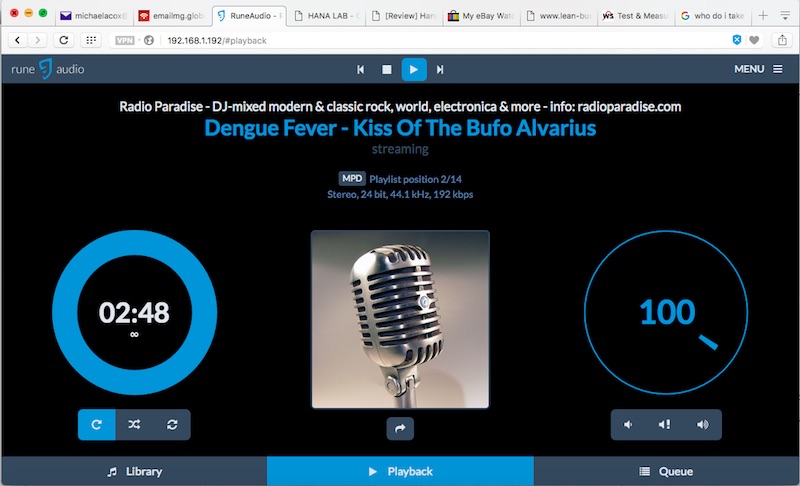Switch to the [Review] Han tab
Image resolution: width=800 pixels, height=486 pixels.
tap(405, 16)
